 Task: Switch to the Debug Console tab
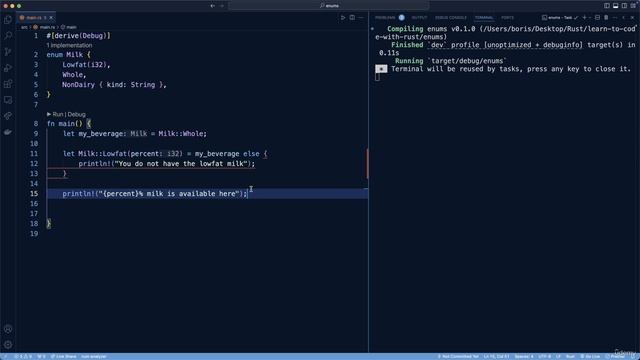tap(451, 18)
